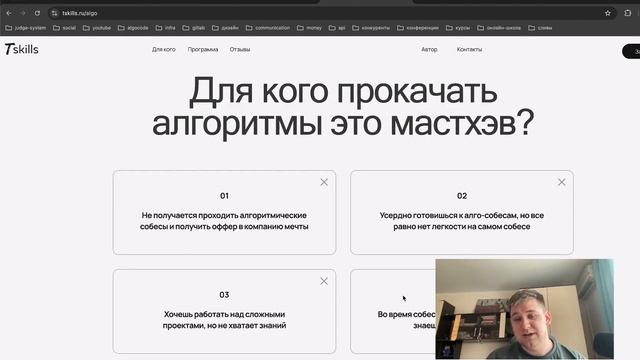
Task: Open the Контакты nav link
Action: click(469, 49)
